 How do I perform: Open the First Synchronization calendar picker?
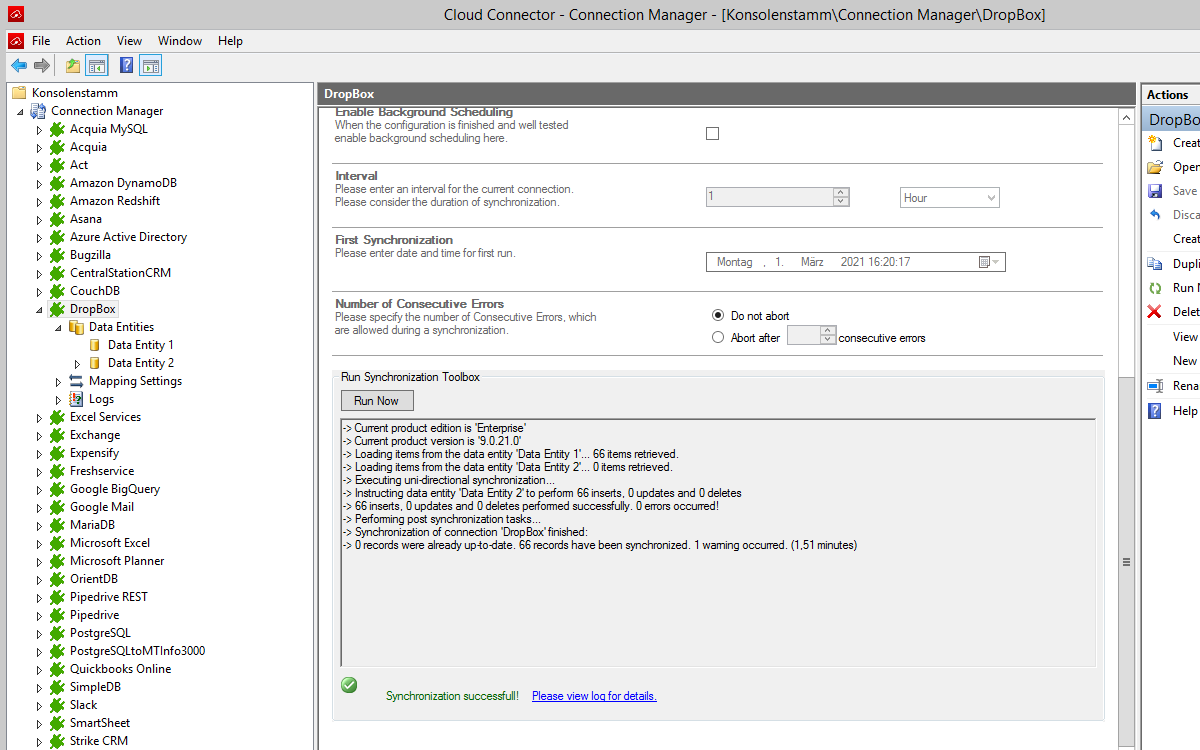click(x=987, y=262)
